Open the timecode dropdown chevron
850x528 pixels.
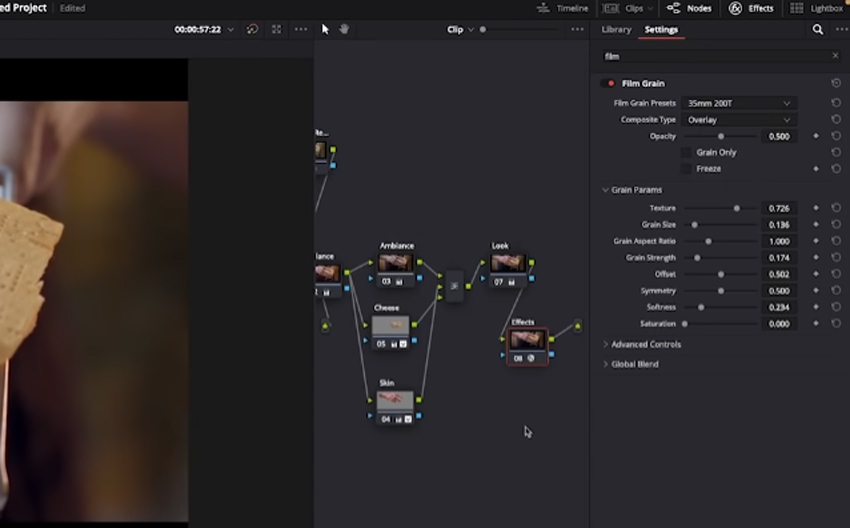tap(230, 30)
